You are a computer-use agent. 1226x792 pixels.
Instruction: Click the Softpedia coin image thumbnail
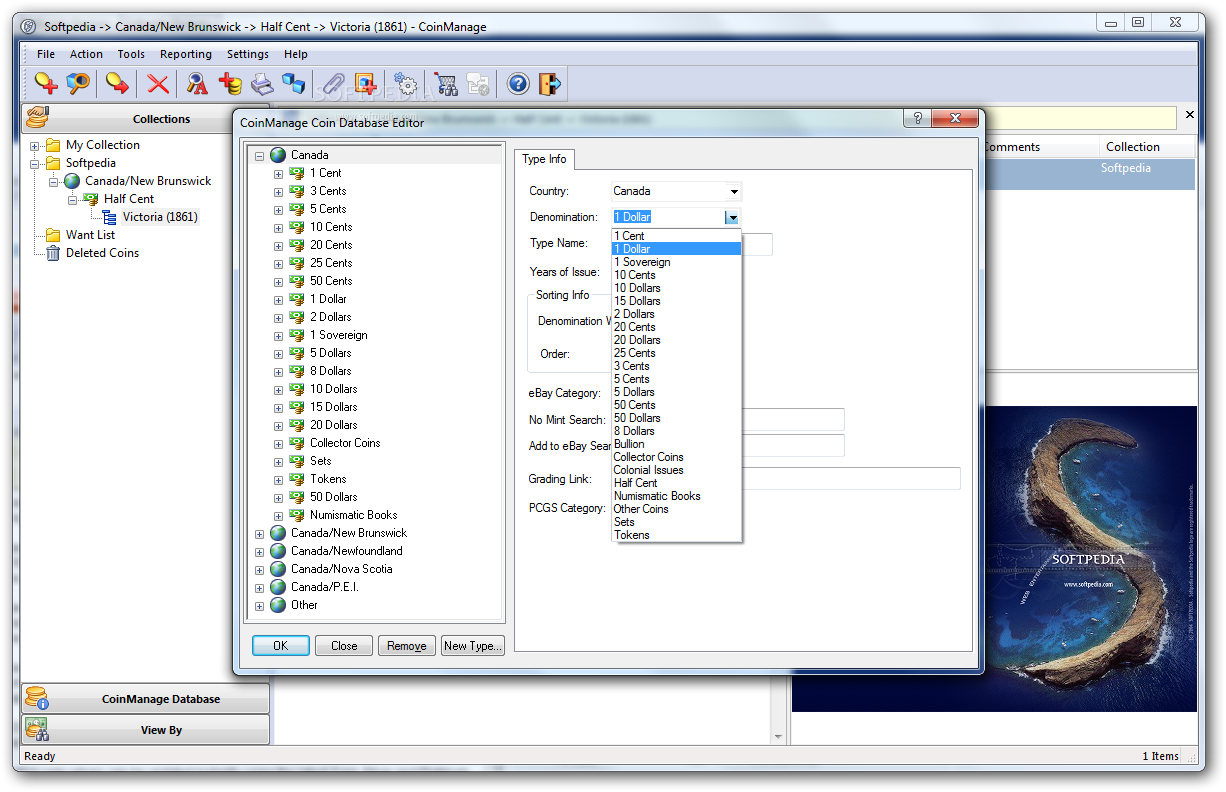994,559
